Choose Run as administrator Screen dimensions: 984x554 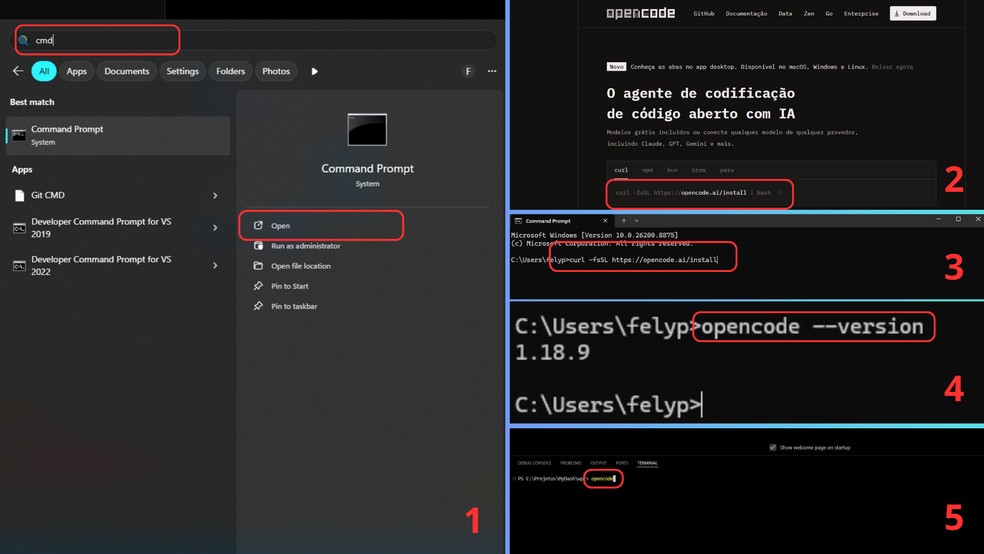point(306,246)
